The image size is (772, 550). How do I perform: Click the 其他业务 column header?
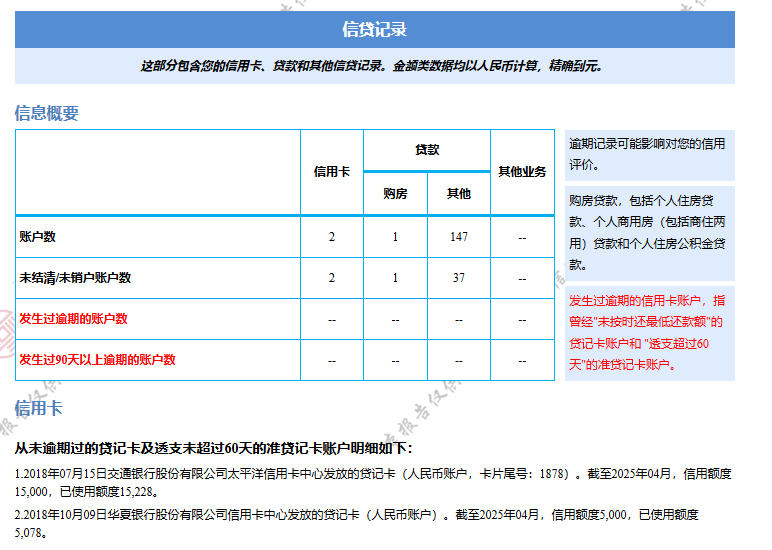522,171
